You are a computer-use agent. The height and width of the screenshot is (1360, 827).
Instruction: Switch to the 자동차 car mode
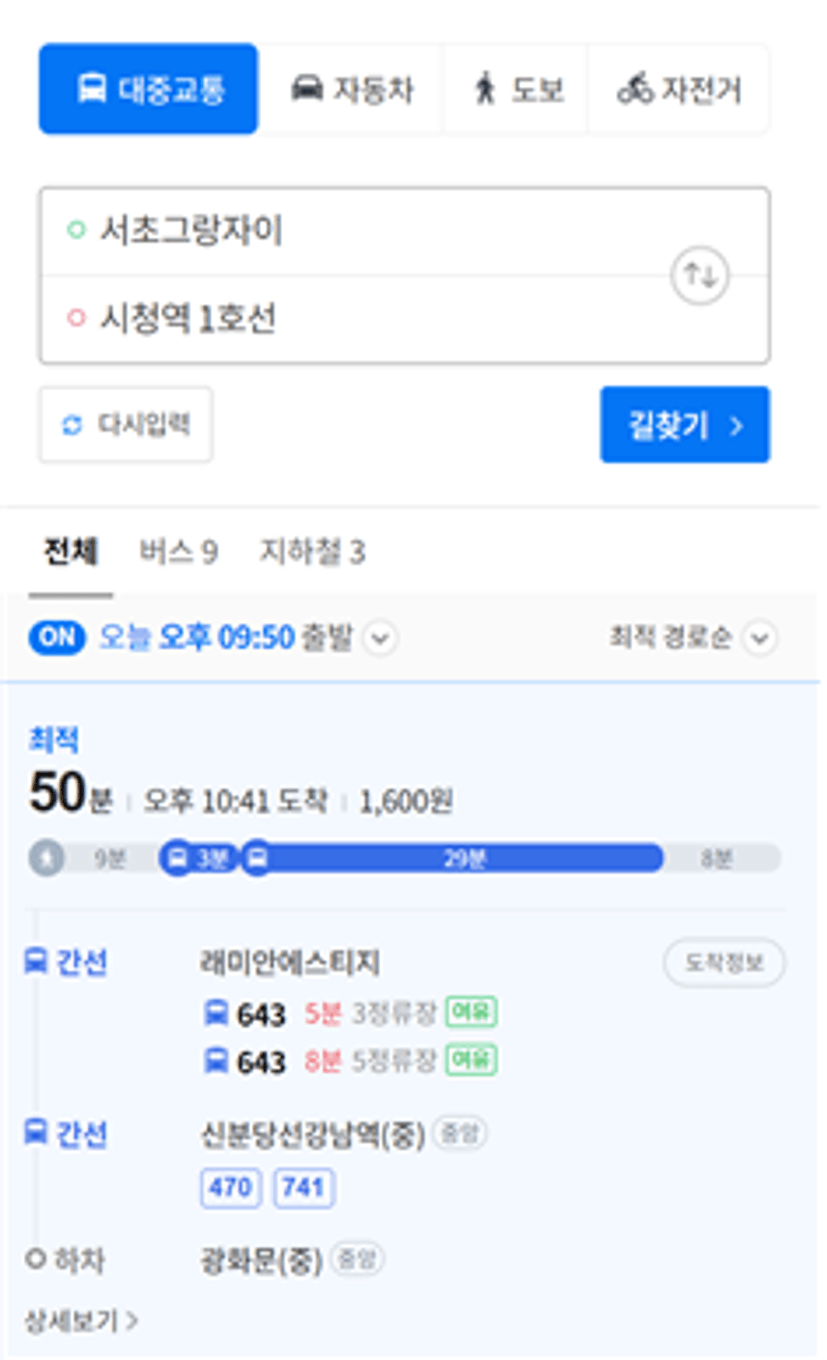[x=350, y=89]
